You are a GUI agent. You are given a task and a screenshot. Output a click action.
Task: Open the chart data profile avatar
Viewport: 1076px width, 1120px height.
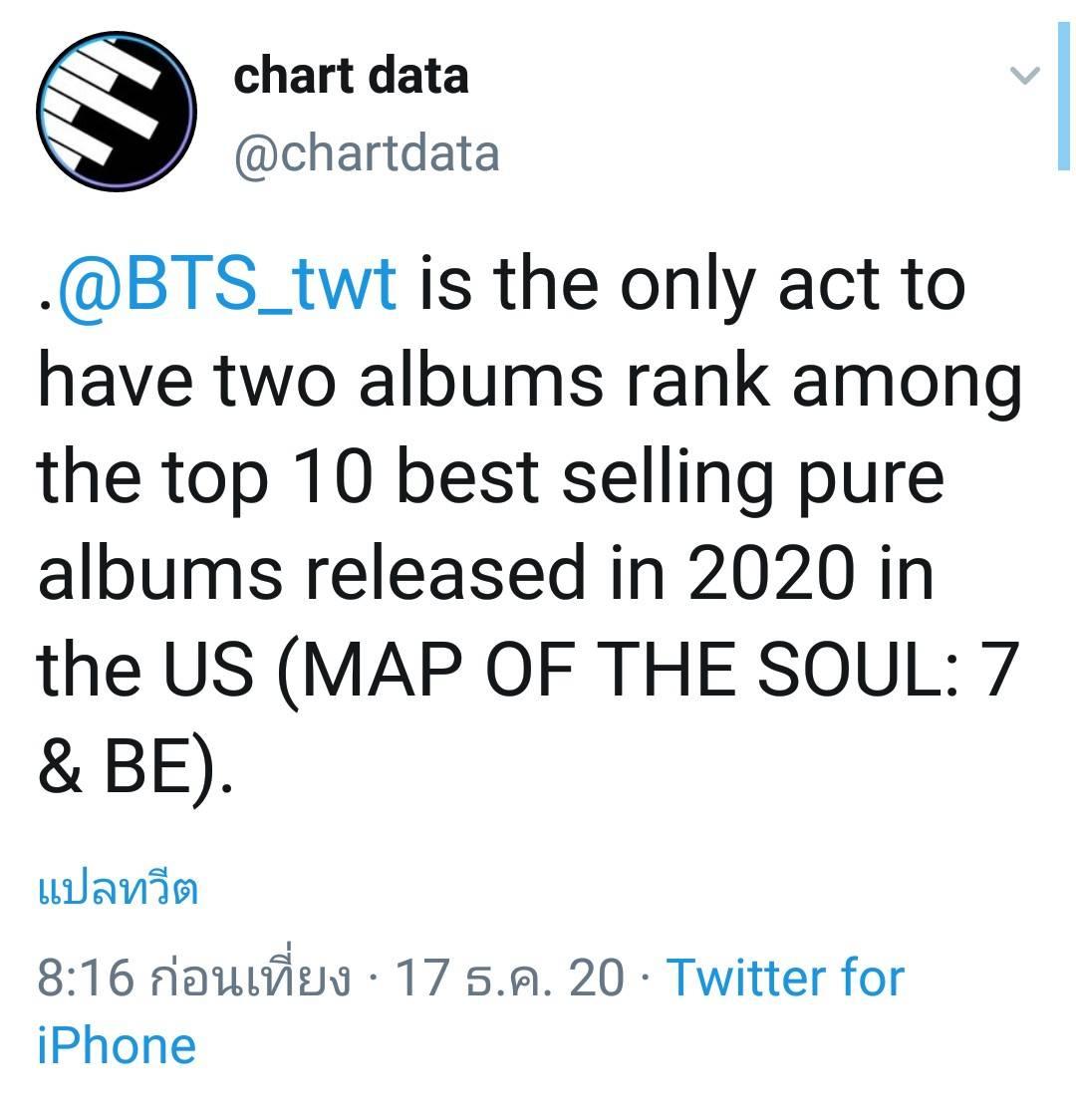[117, 112]
